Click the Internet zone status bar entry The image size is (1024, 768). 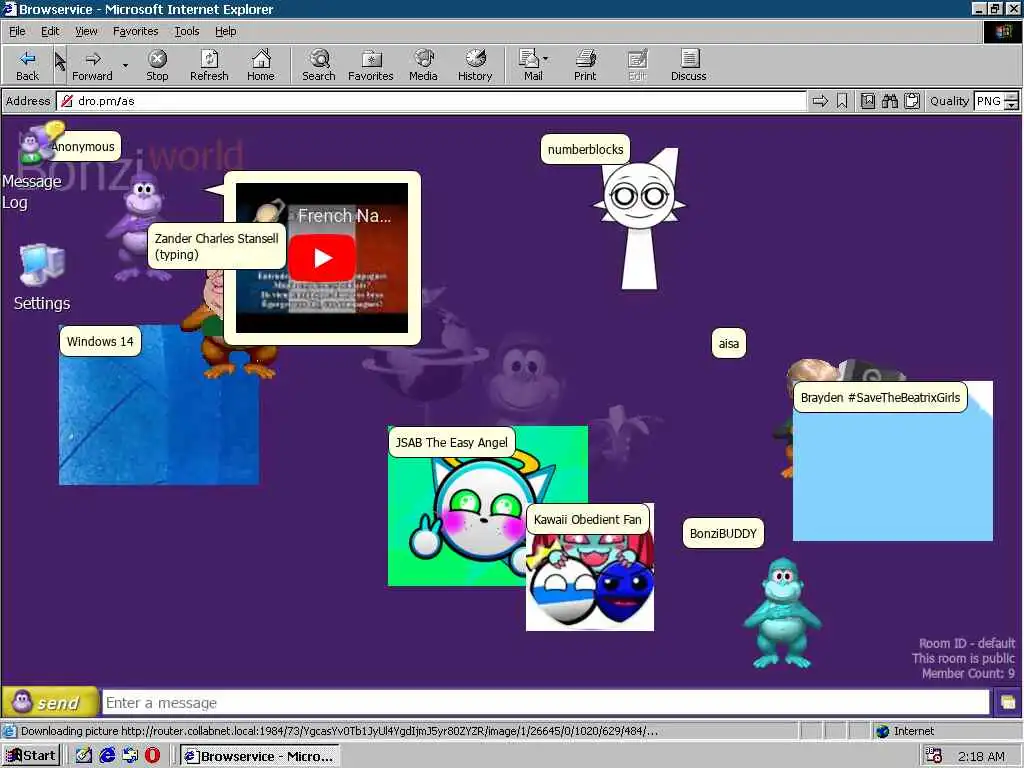point(905,731)
